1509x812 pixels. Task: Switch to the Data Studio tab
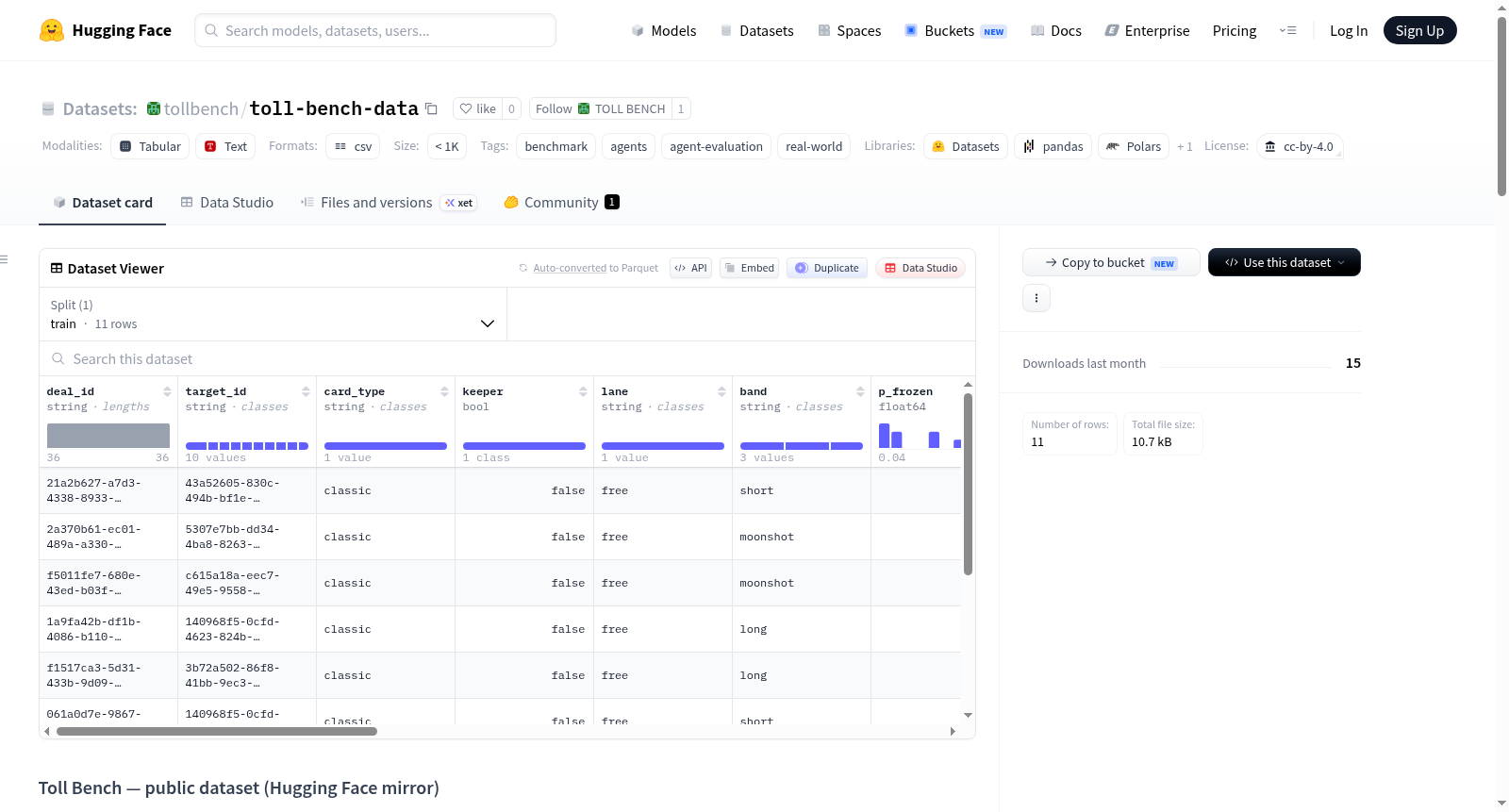[227, 203]
